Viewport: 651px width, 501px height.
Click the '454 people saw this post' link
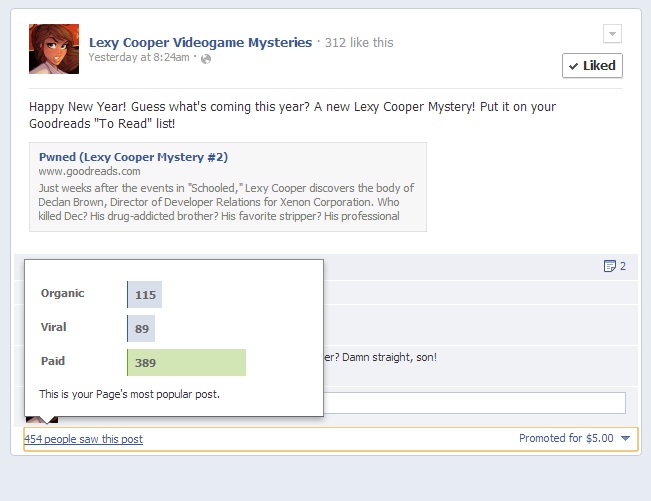click(x=83, y=439)
